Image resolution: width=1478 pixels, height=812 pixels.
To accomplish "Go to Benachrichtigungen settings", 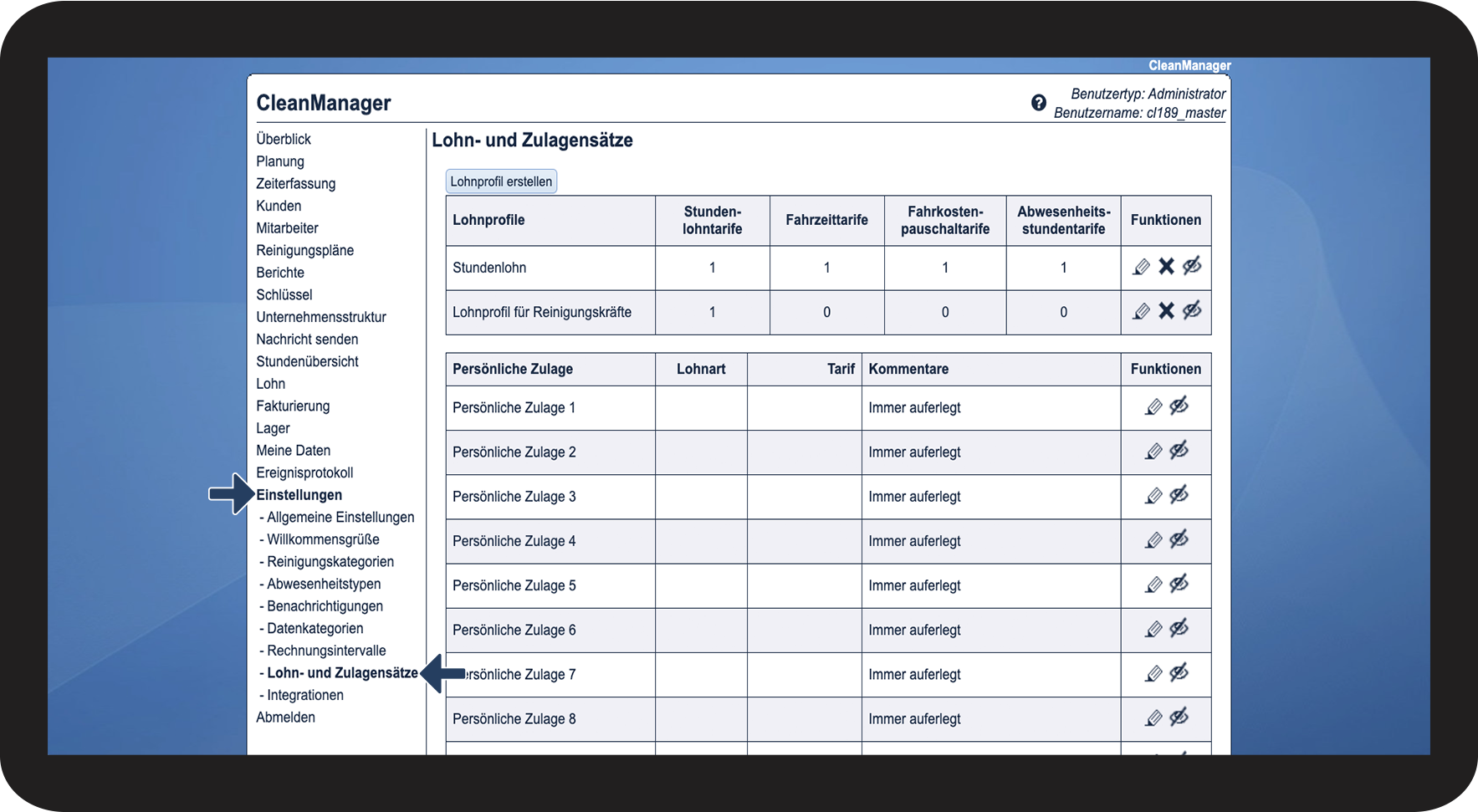I will pyautogui.click(x=325, y=606).
